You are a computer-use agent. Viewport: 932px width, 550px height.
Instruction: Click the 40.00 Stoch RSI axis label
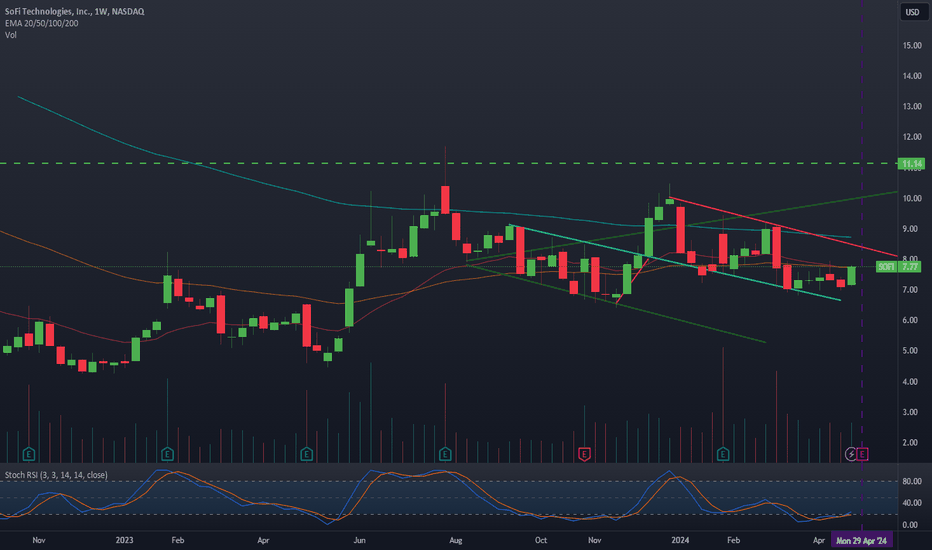pyautogui.click(x=912, y=503)
